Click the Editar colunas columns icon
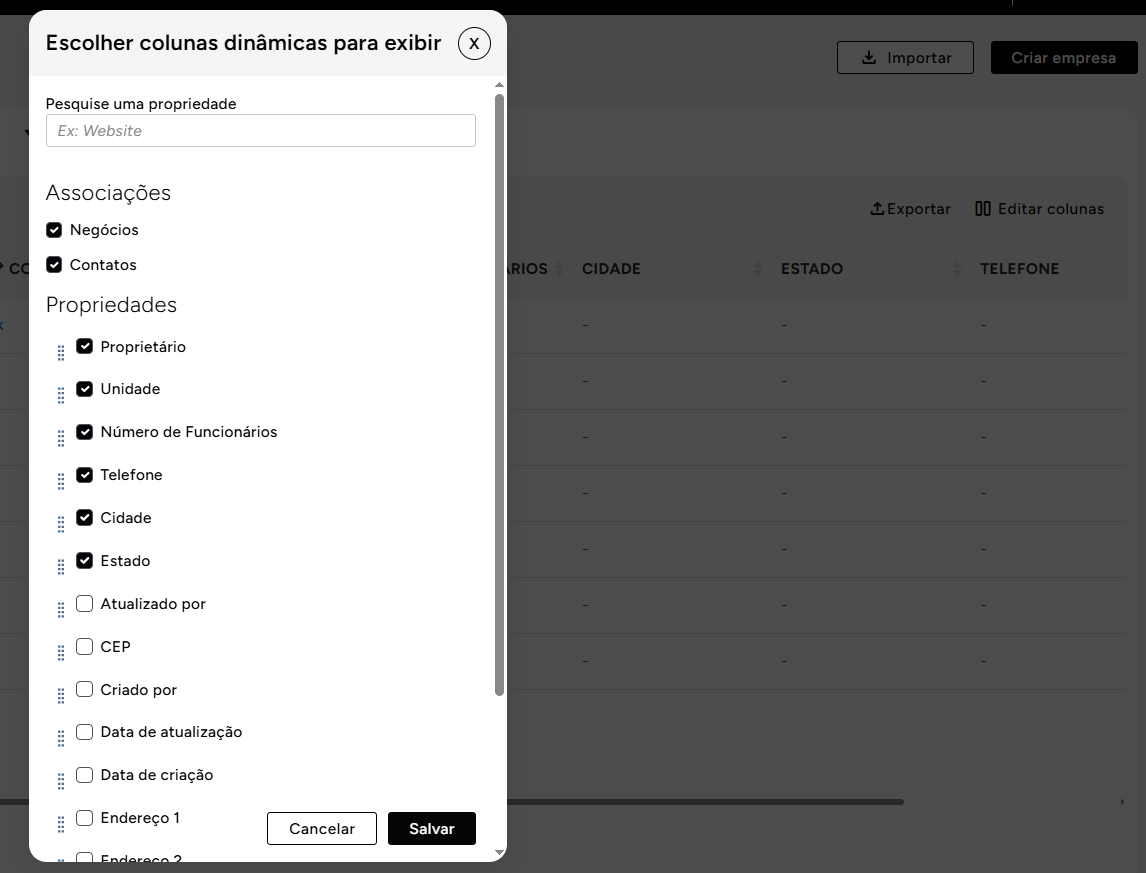 point(983,209)
